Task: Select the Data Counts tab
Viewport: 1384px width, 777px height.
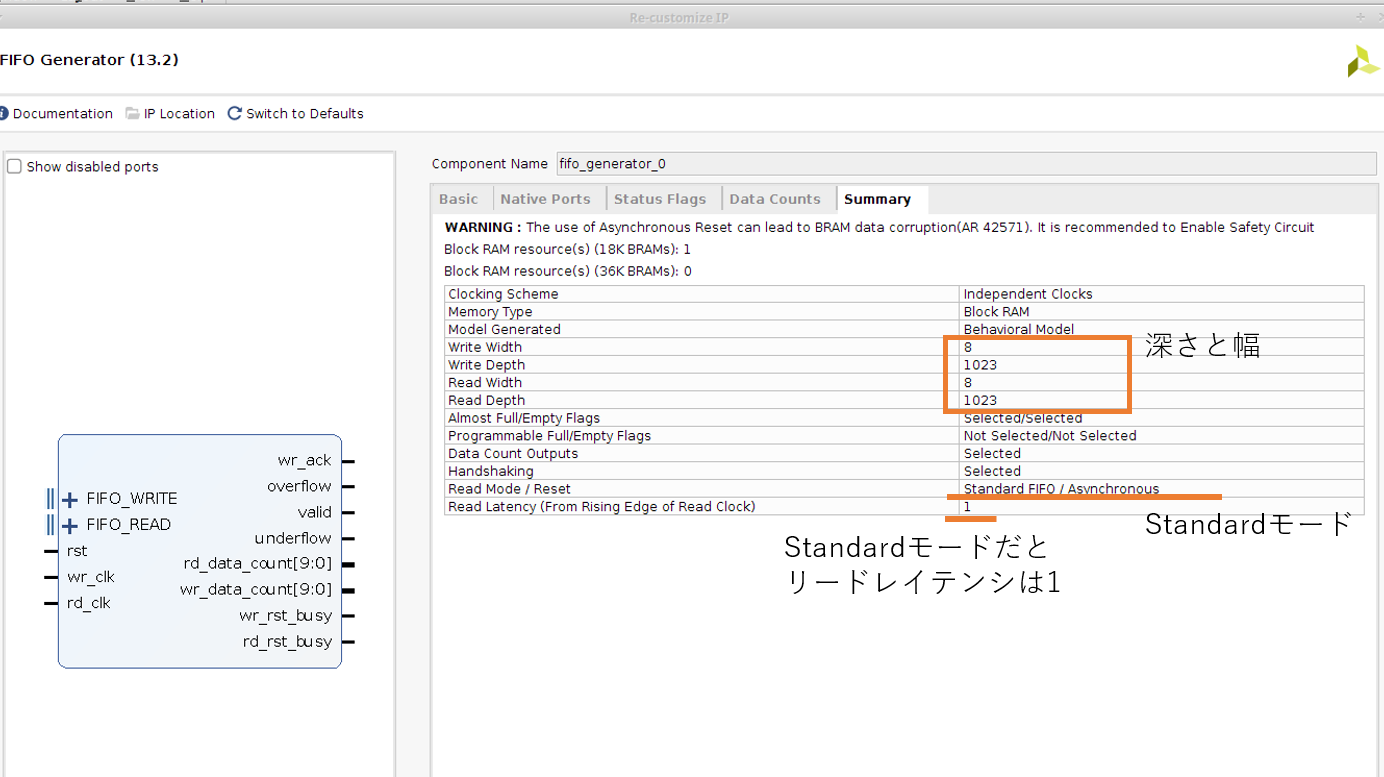Action: [x=775, y=199]
